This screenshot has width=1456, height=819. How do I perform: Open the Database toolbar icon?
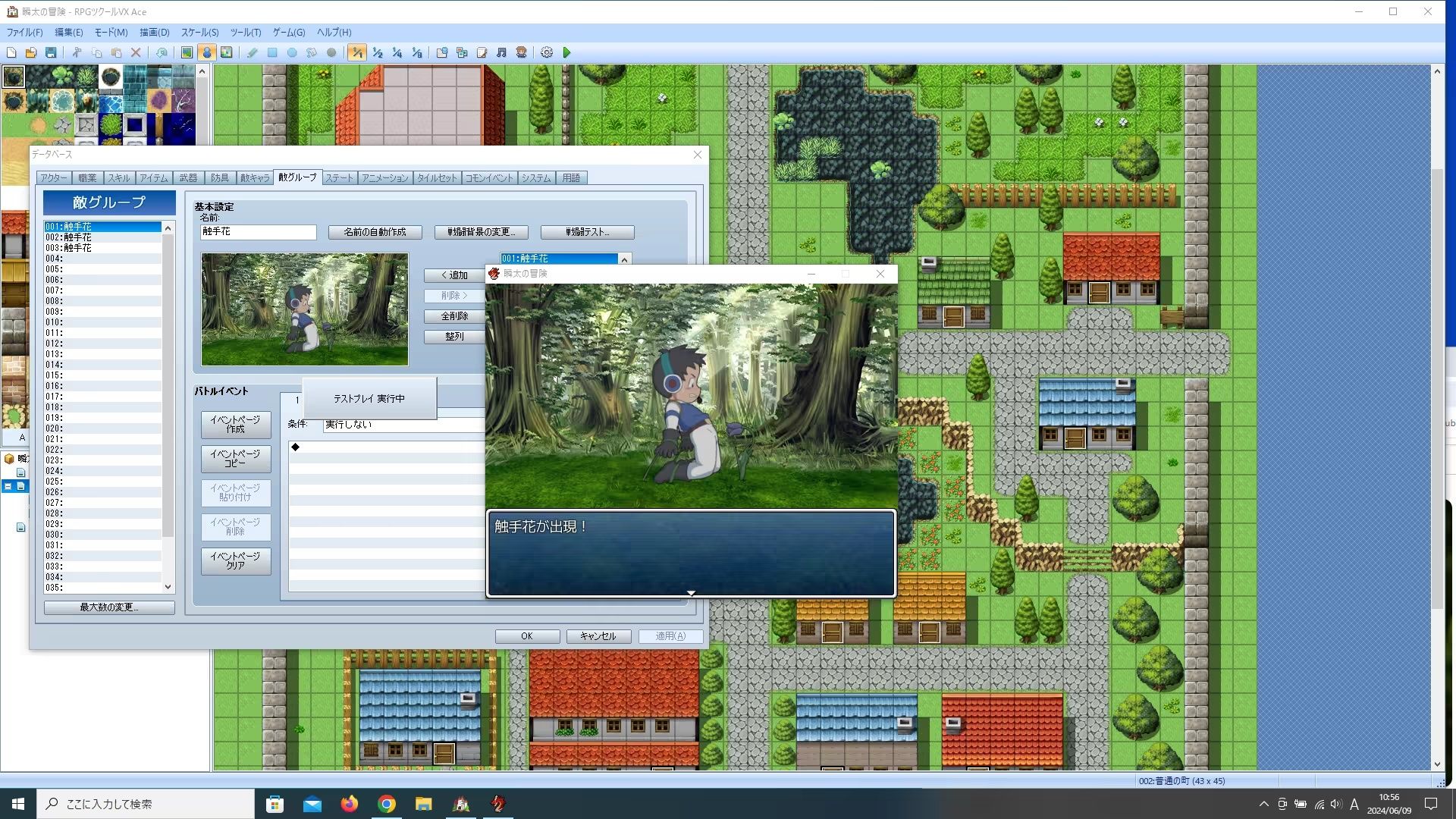(442, 52)
